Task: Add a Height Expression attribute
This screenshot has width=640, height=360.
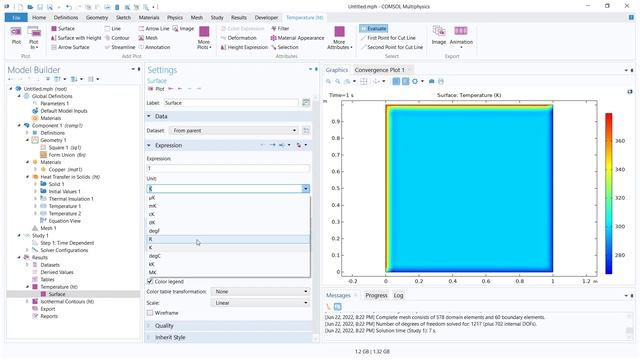Action: pos(244,47)
